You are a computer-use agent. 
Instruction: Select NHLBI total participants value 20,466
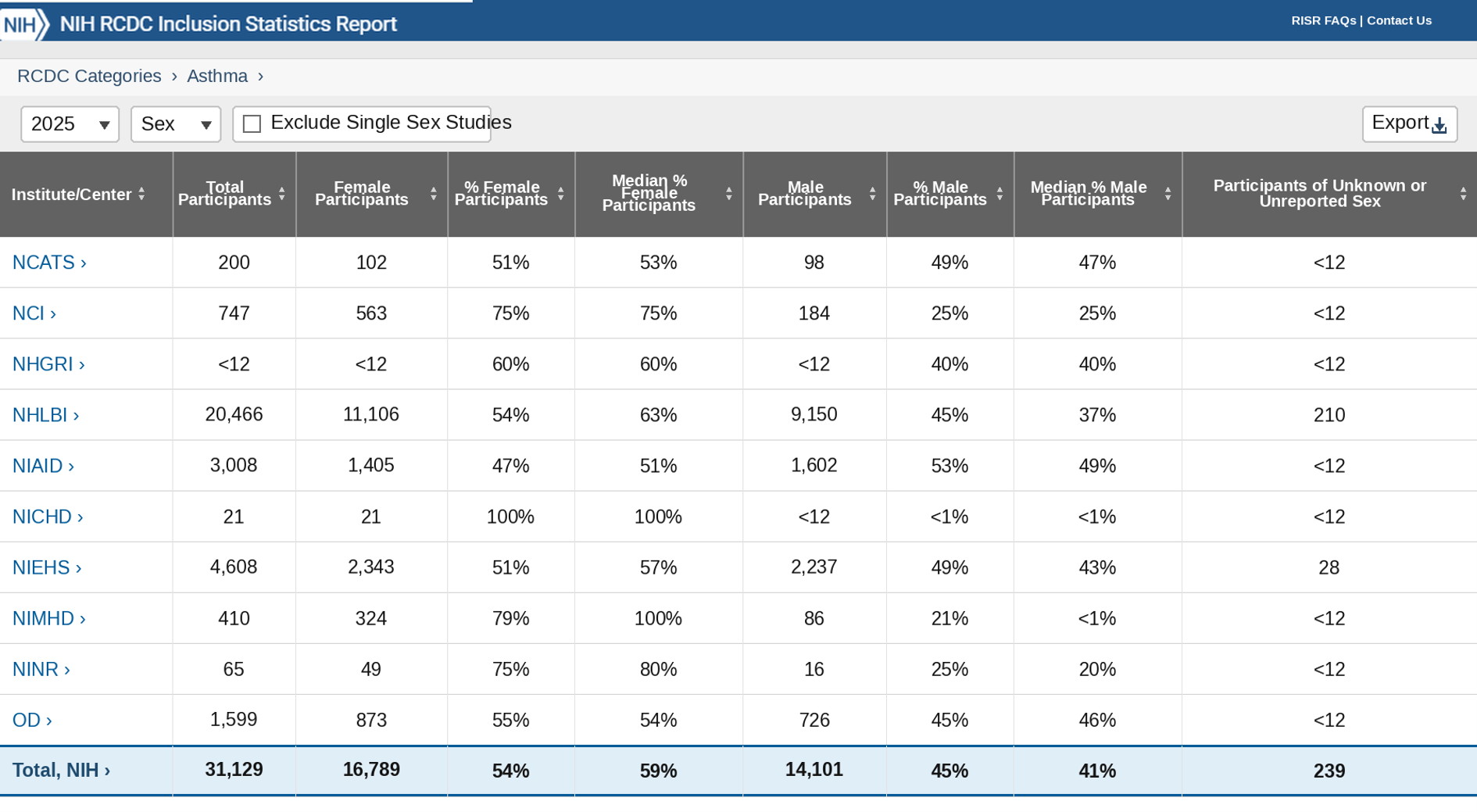(234, 415)
